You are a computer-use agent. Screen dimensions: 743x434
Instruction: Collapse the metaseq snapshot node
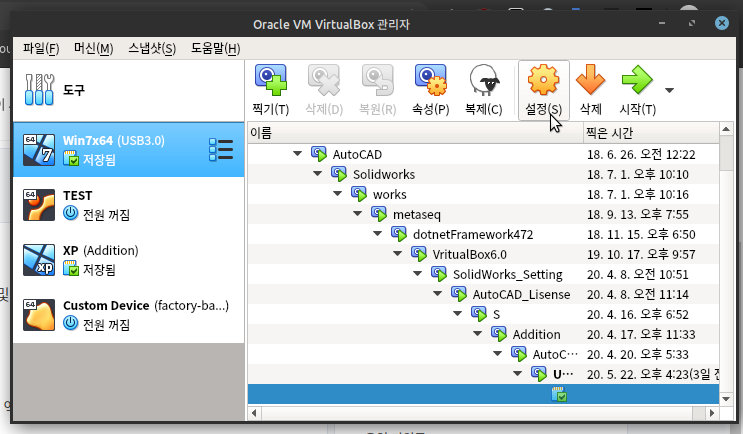pyautogui.click(x=357, y=214)
